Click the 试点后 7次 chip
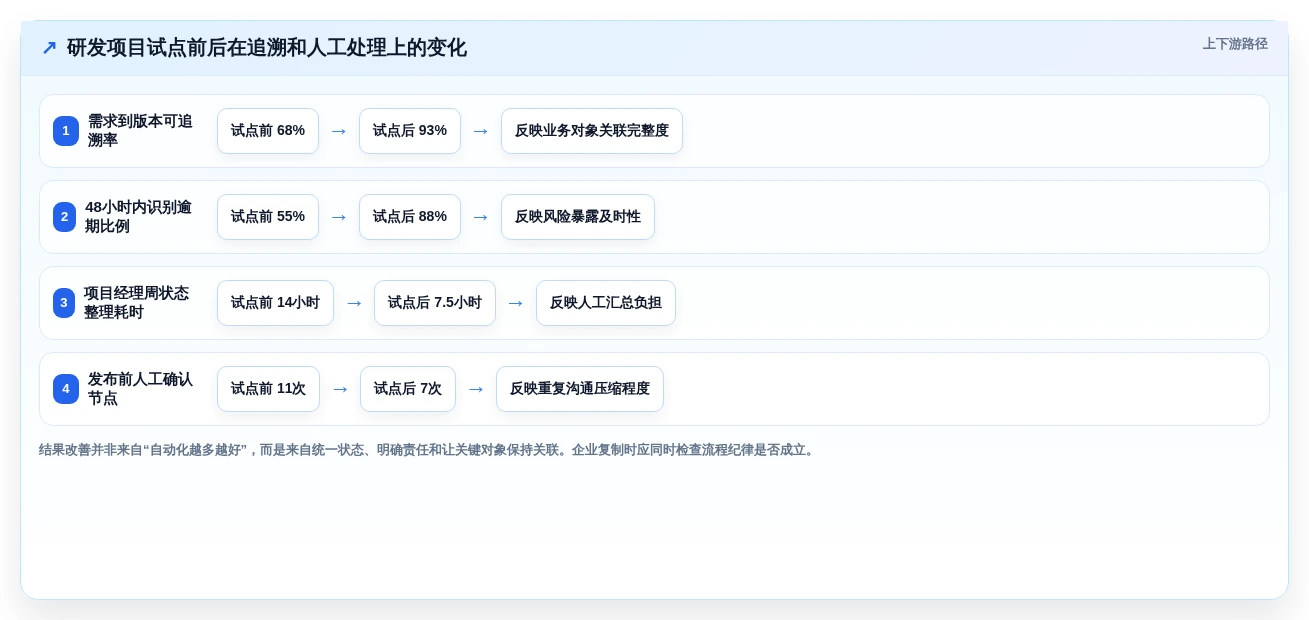 click(x=408, y=389)
